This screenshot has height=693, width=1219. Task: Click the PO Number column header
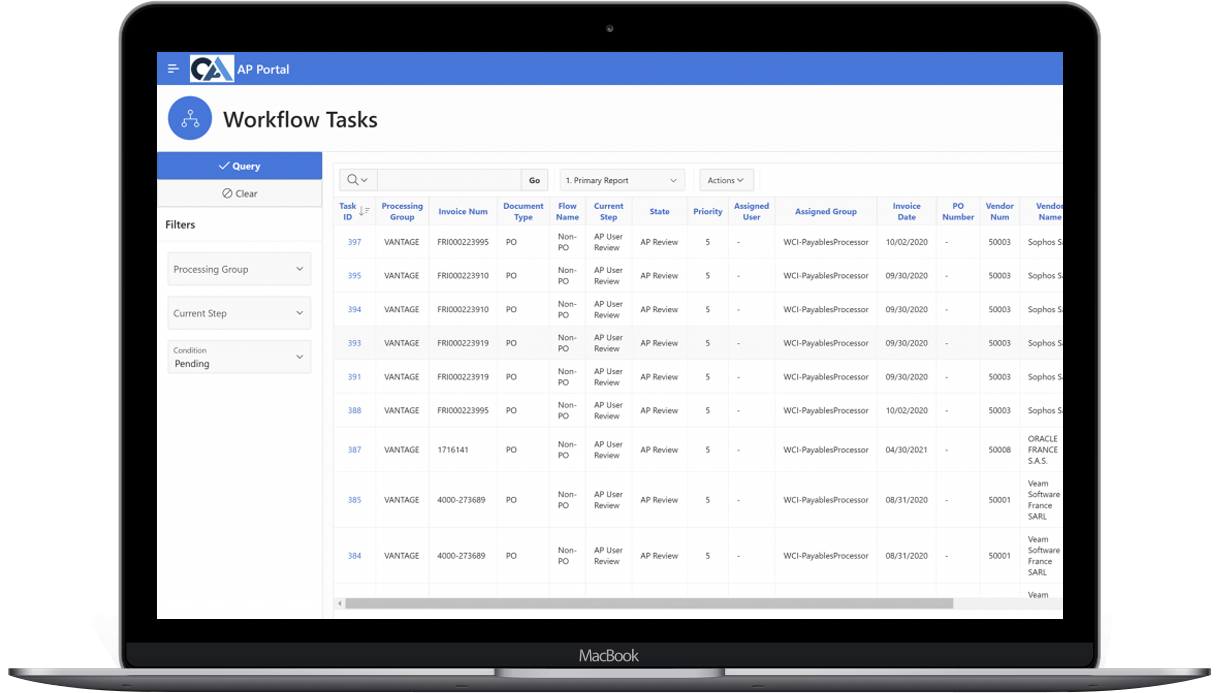(x=957, y=211)
